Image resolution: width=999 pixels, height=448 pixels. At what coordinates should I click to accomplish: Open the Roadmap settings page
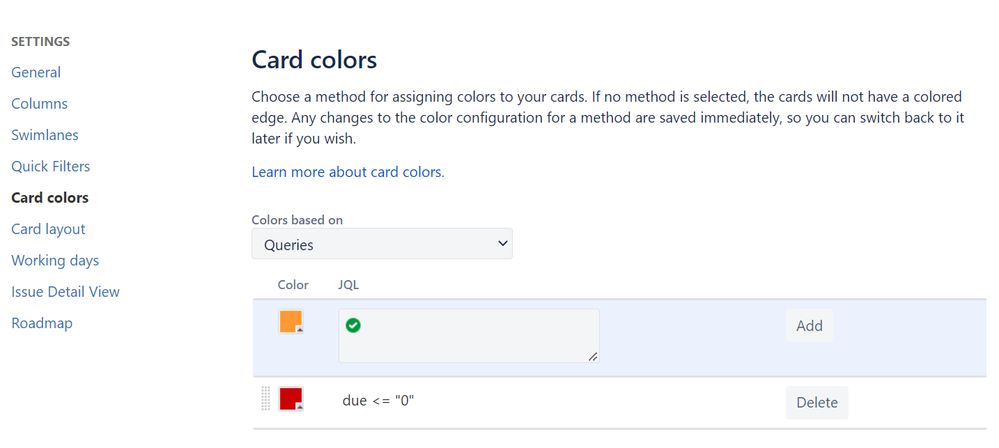[42, 323]
